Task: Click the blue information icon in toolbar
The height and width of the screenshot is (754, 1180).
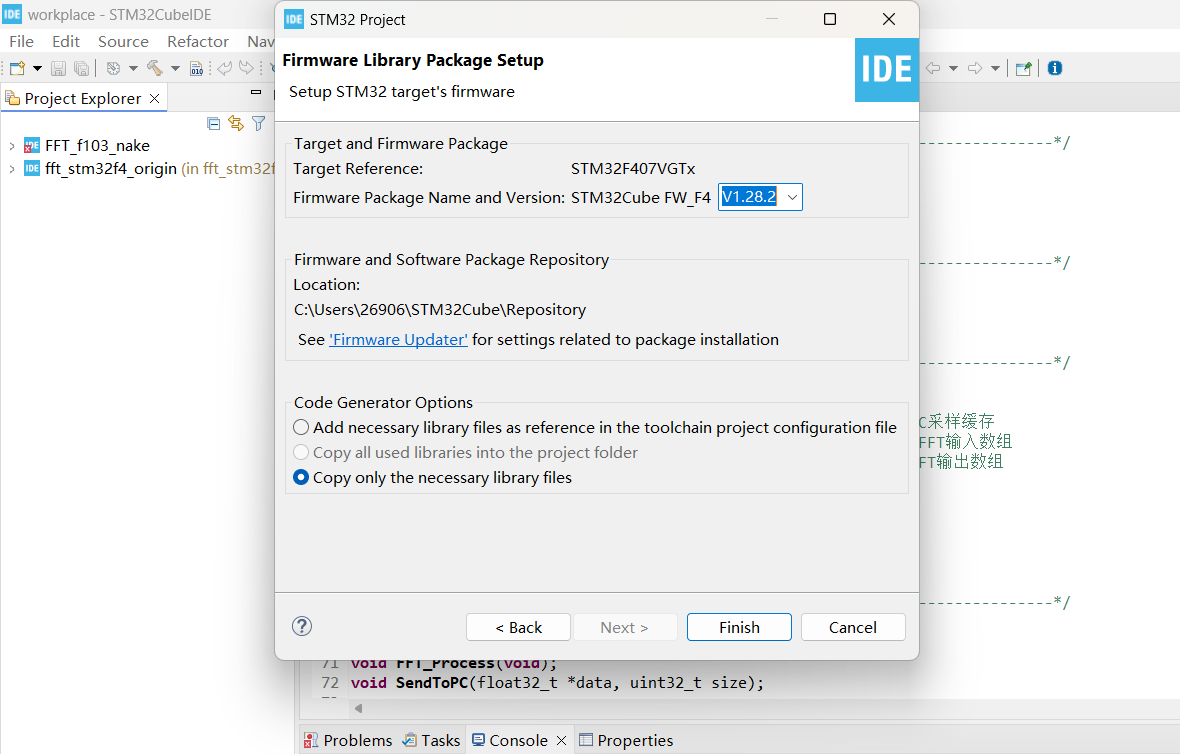Action: [1054, 68]
